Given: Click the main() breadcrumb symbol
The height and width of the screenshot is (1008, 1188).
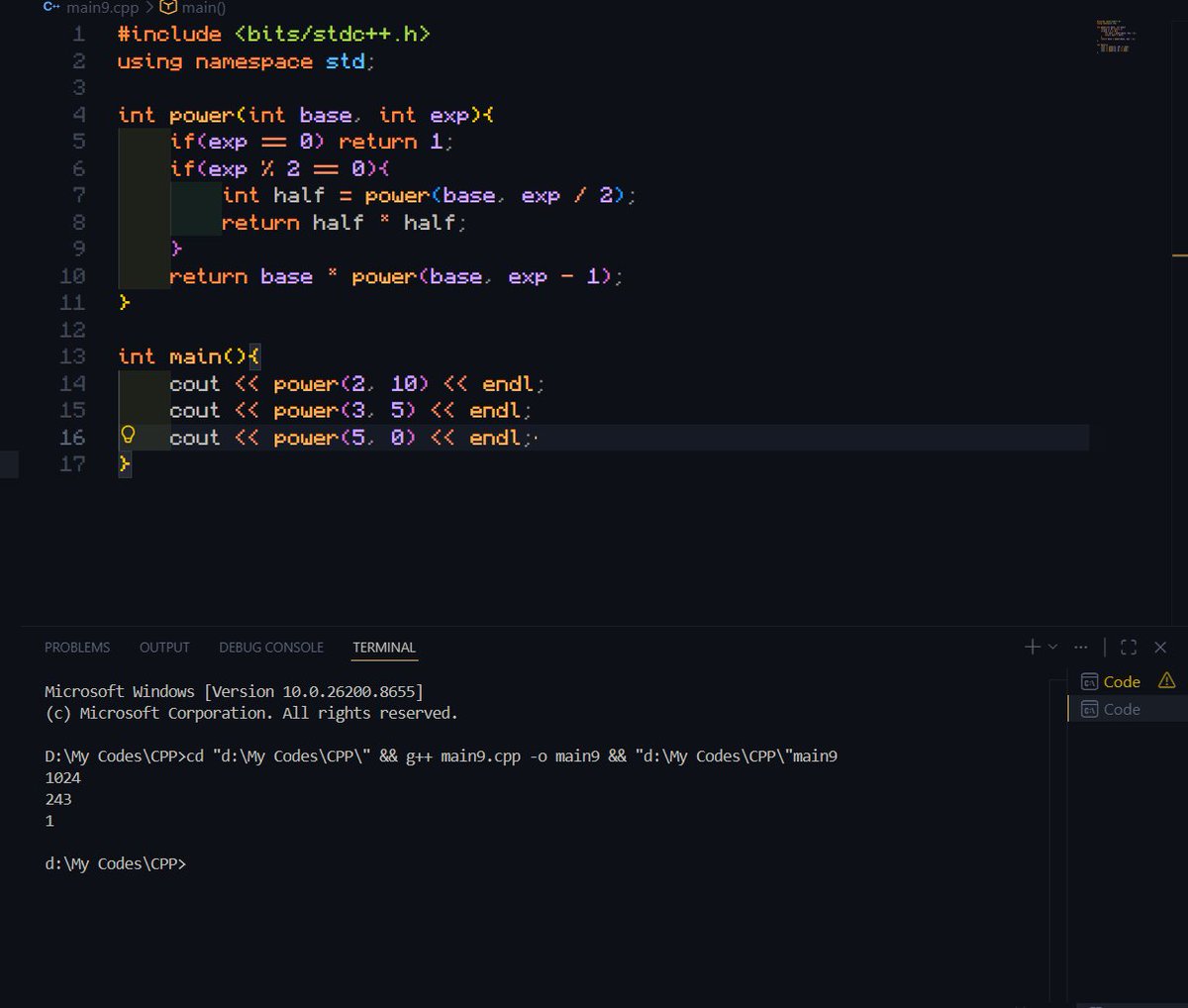Looking at the screenshot, I should pyautogui.click(x=203, y=8).
